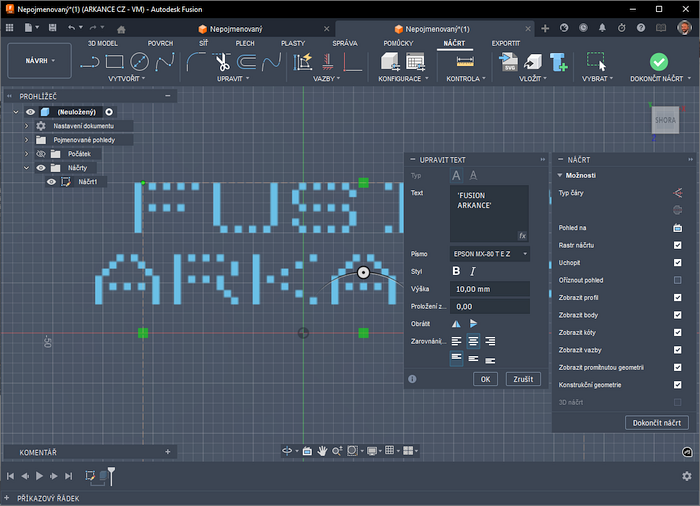Viewport: 700px width, 506px height.
Task: Open the POMŮCKY ribbon tab
Action: coord(397,44)
